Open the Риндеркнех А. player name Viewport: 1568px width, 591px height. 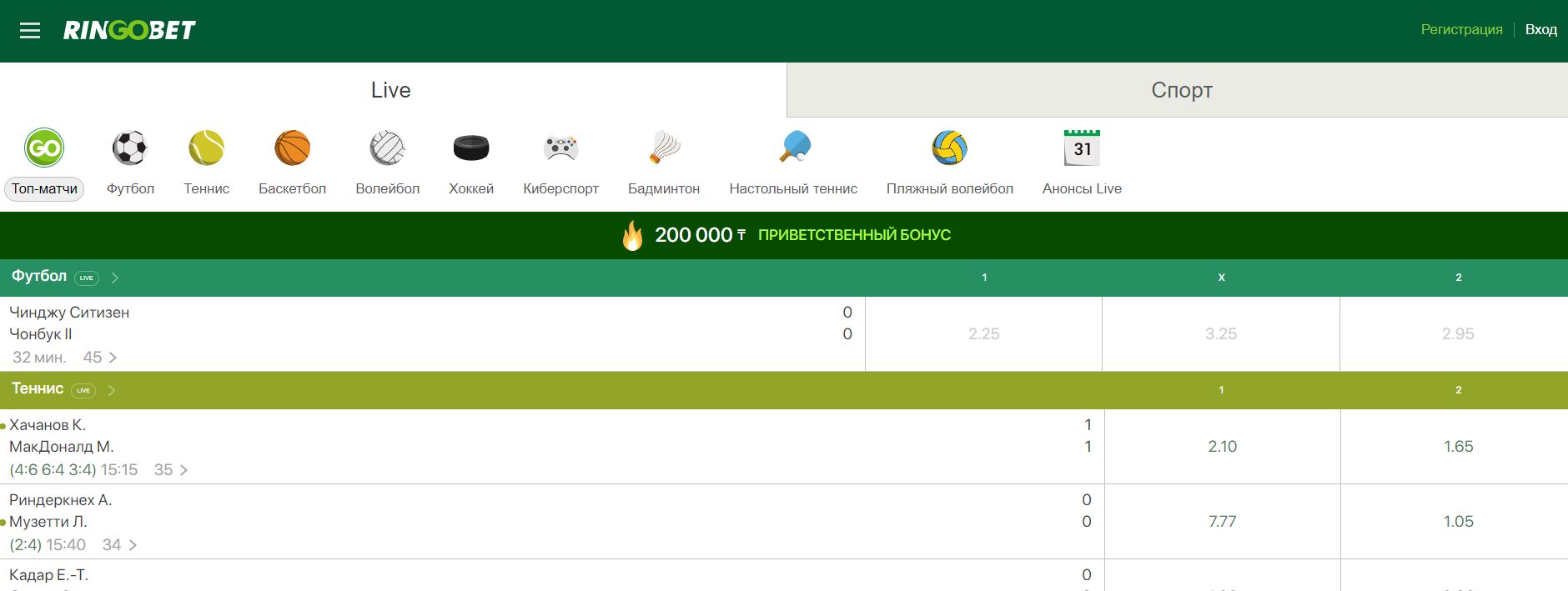coord(61,500)
